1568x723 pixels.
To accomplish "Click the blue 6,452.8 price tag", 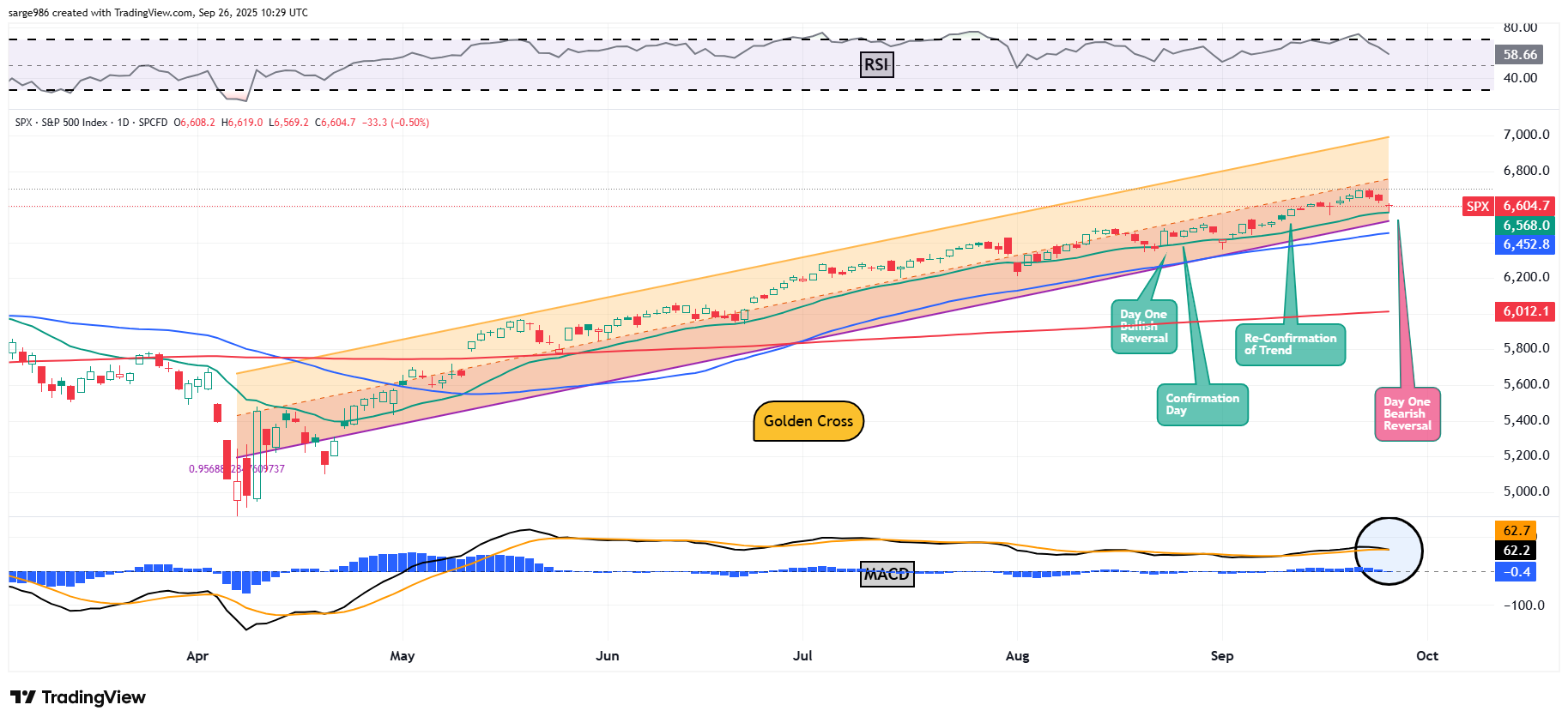I will pyautogui.click(x=1525, y=244).
